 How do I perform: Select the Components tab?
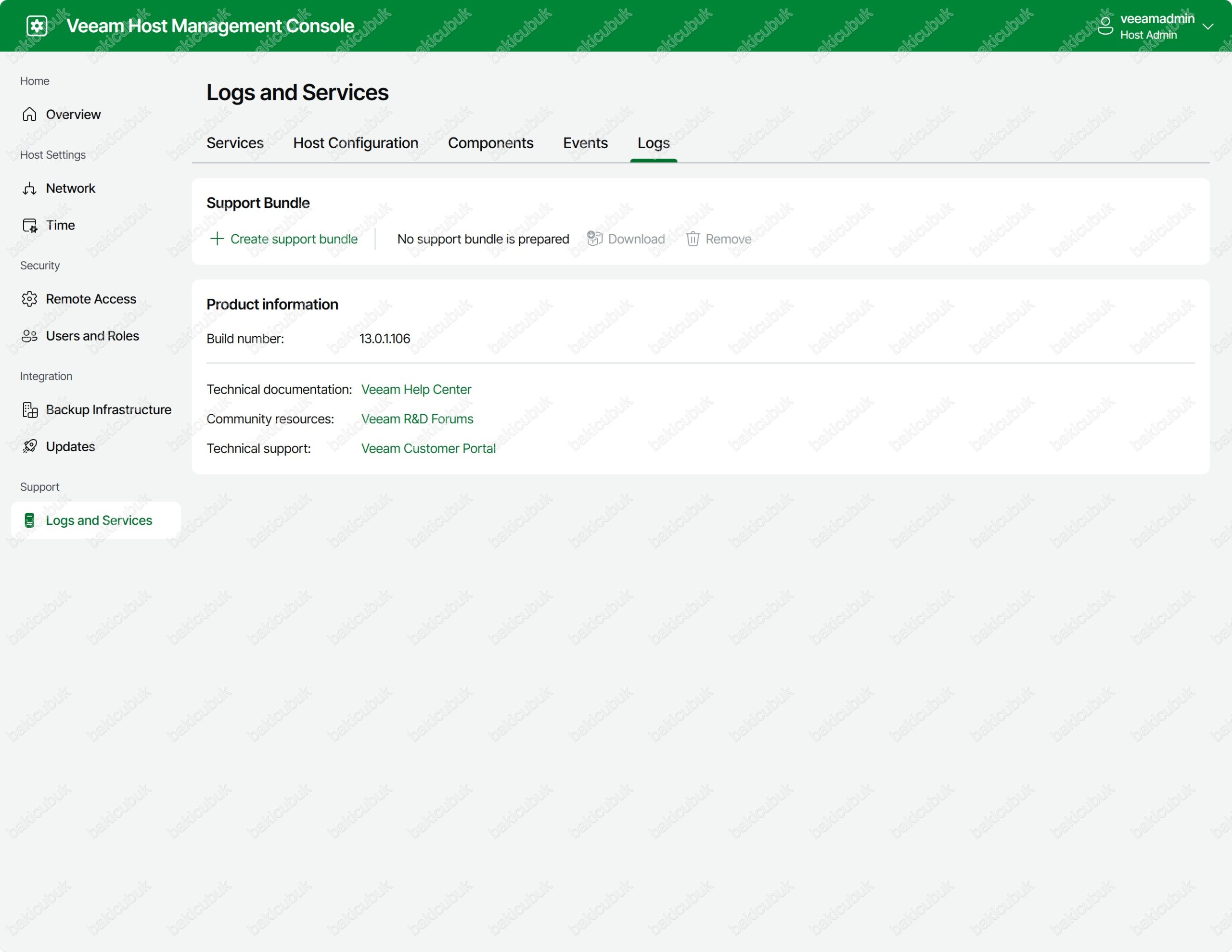pos(490,143)
